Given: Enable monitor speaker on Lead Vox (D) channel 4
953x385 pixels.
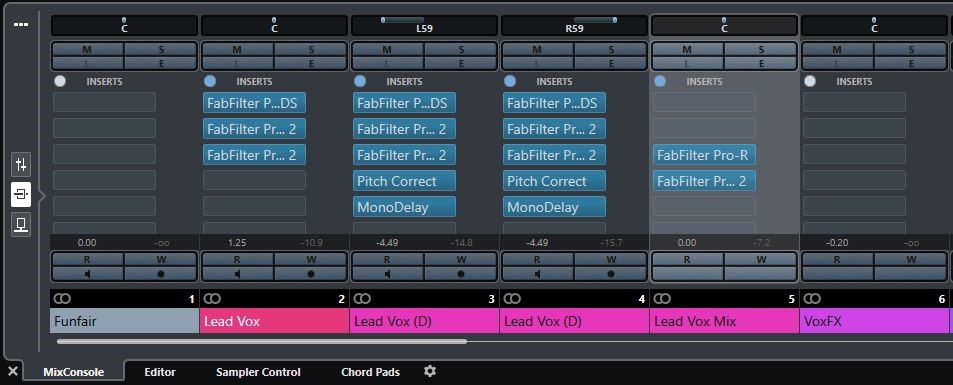Looking at the screenshot, I should (x=538, y=274).
